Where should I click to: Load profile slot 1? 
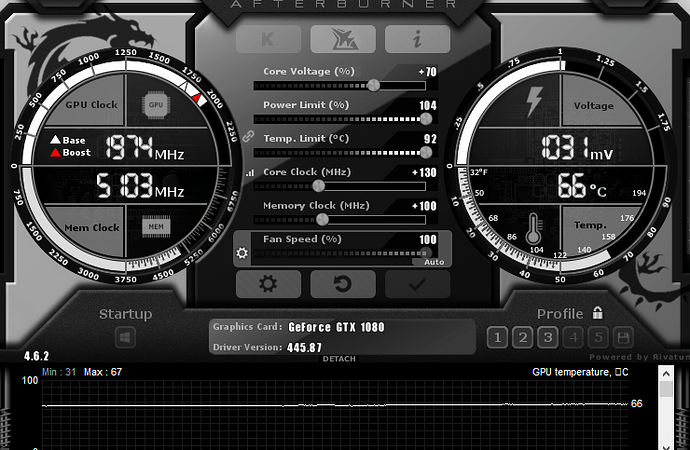pyautogui.click(x=497, y=338)
